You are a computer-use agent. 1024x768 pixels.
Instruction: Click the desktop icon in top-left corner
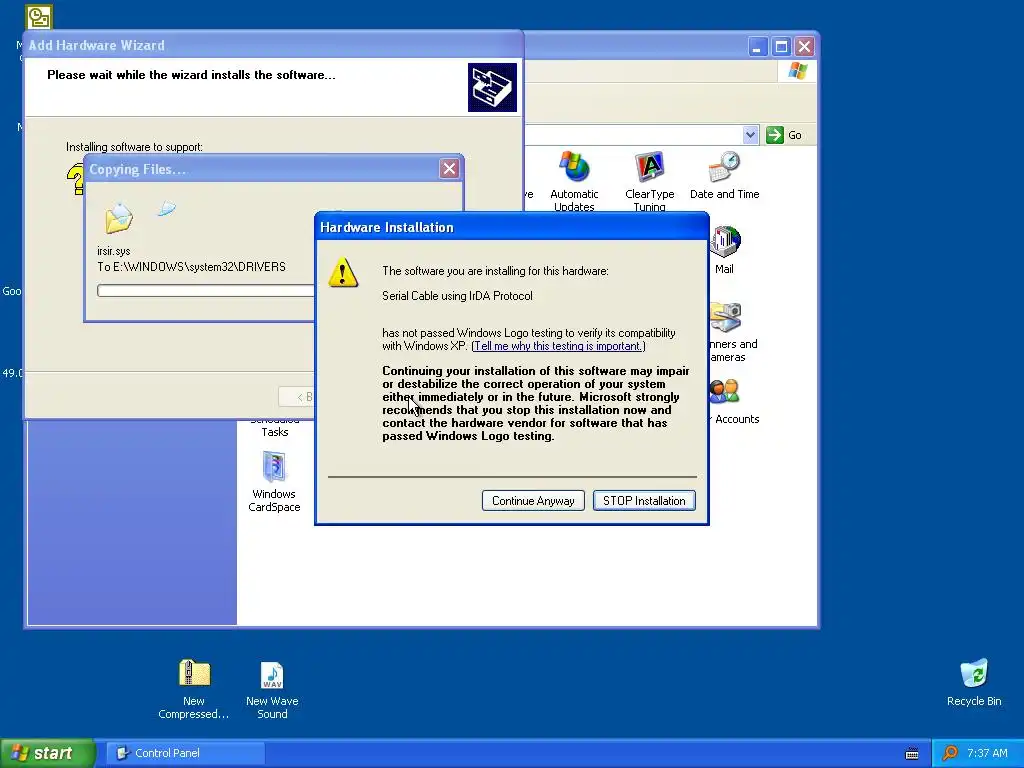(x=39, y=17)
